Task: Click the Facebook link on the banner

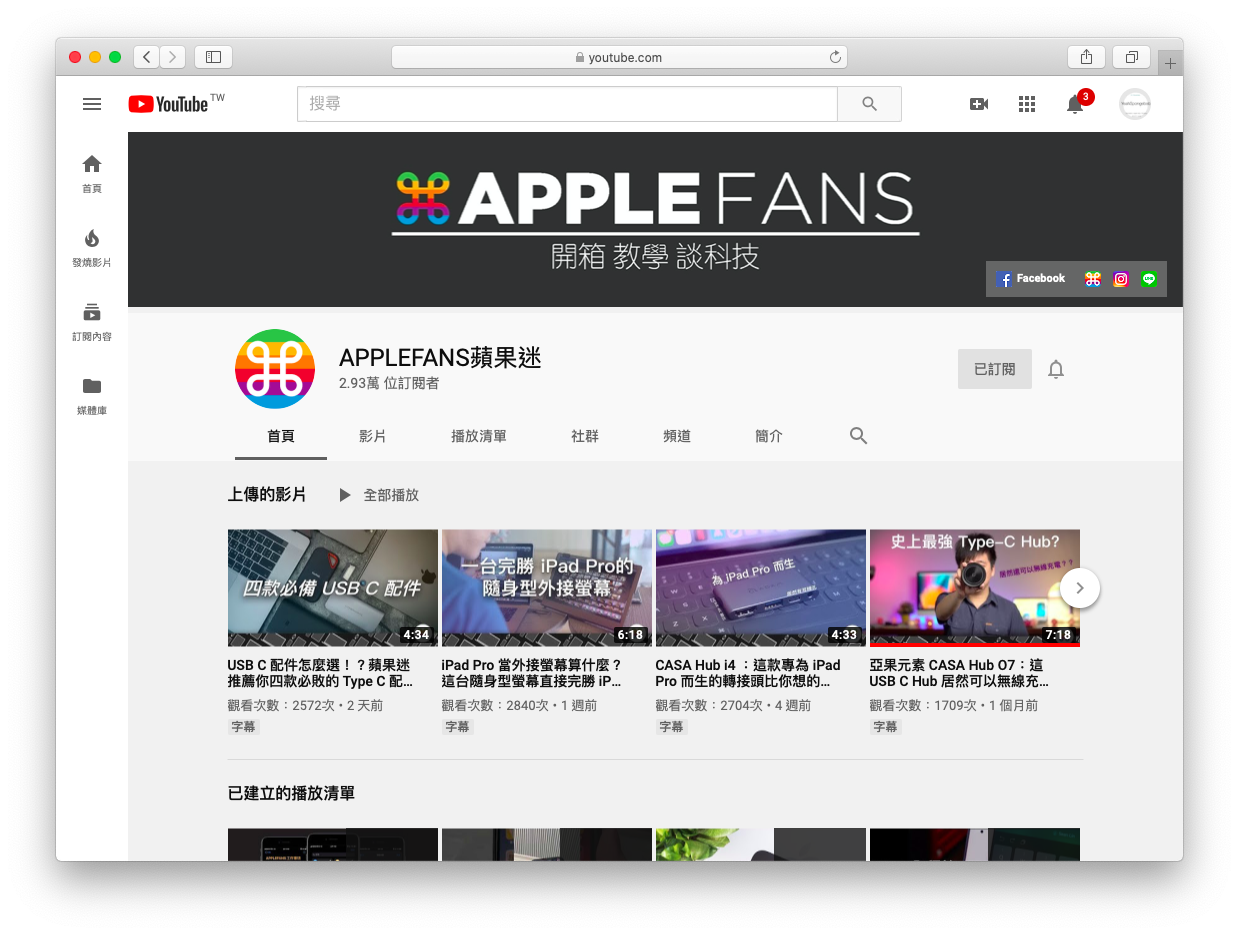Action: (x=1031, y=279)
